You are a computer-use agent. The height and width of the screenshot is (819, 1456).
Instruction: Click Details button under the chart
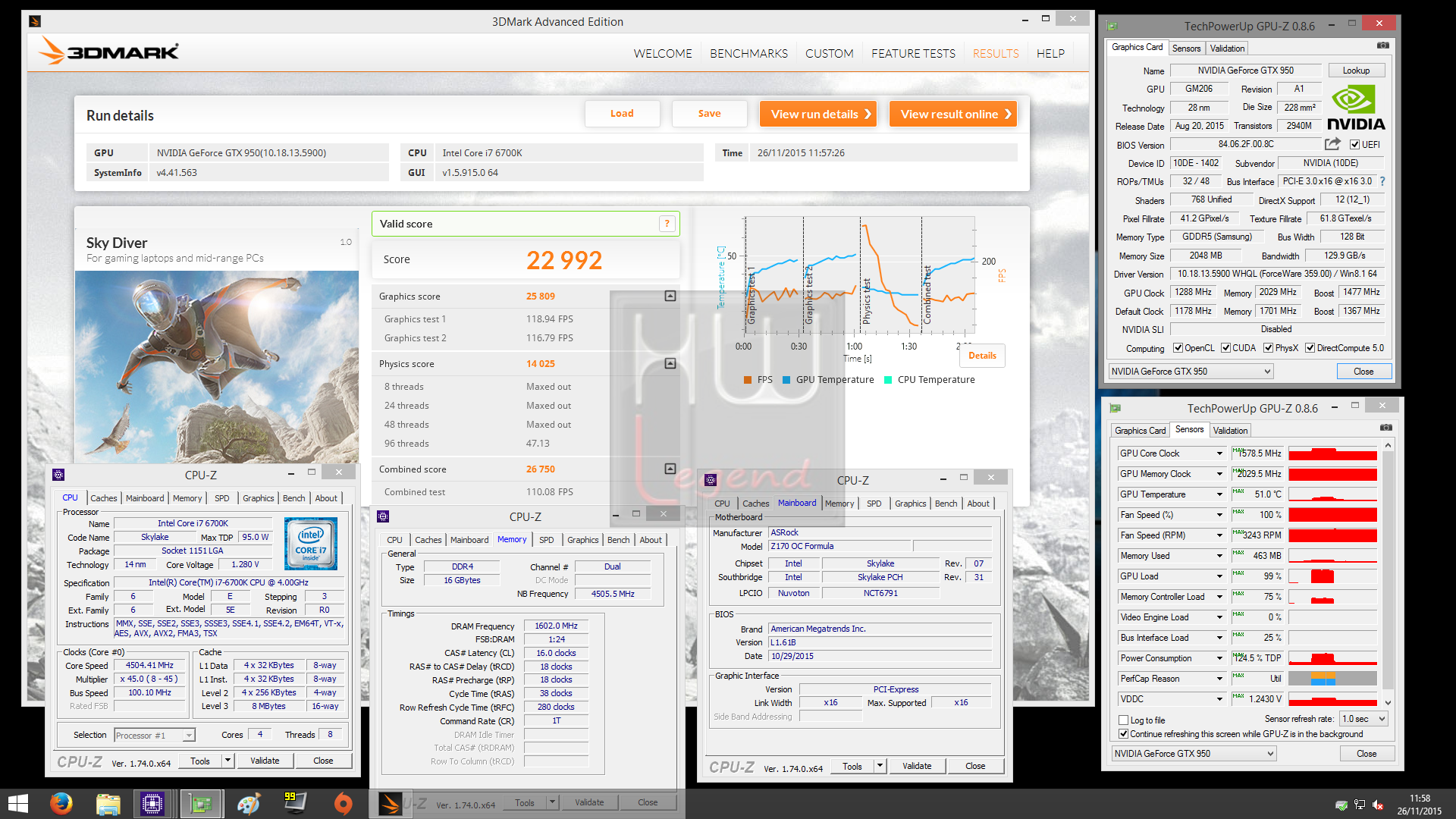click(982, 356)
